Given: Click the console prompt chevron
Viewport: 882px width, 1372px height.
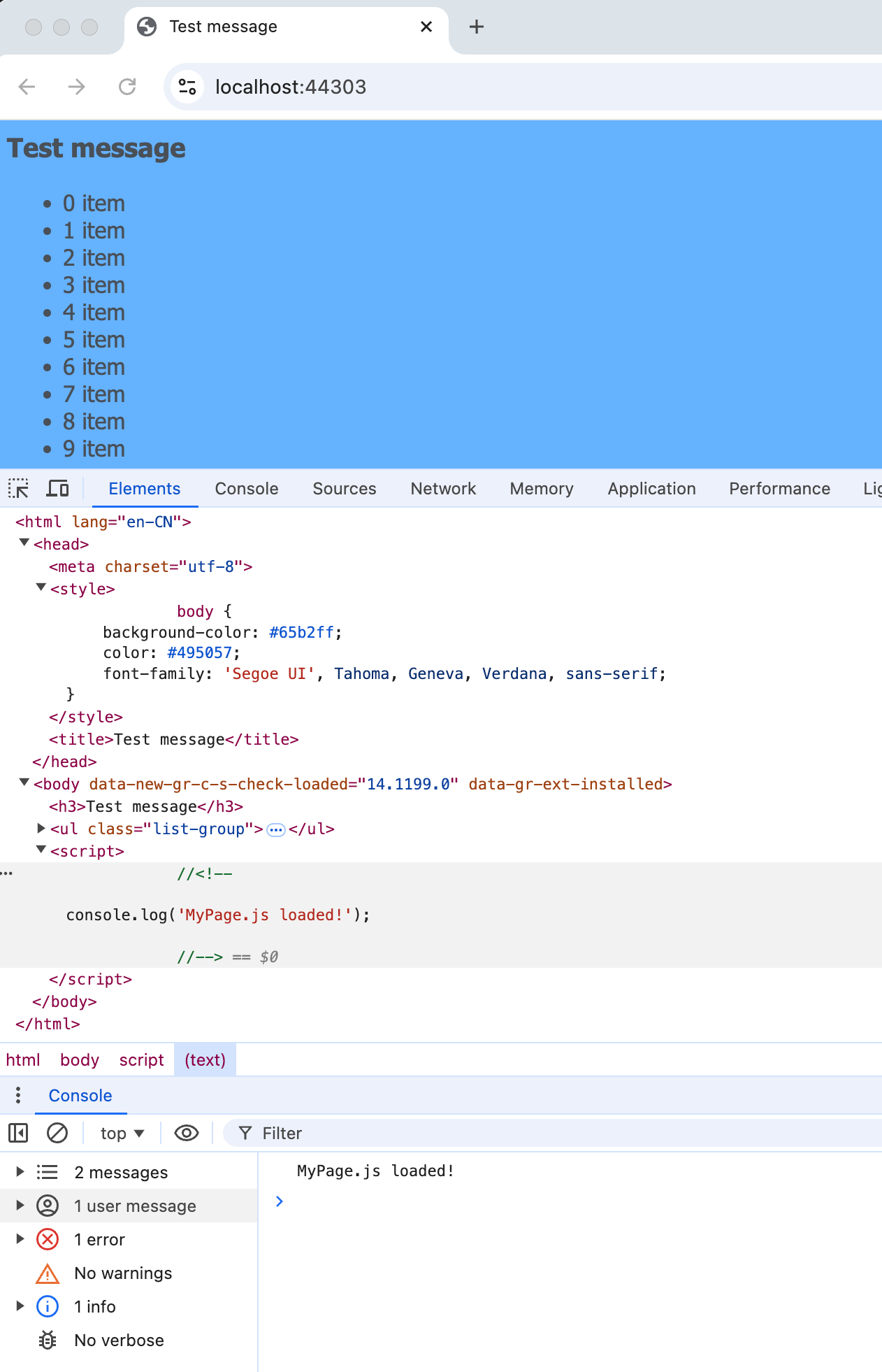Looking at the screenshot, I should click(280, 1201).
